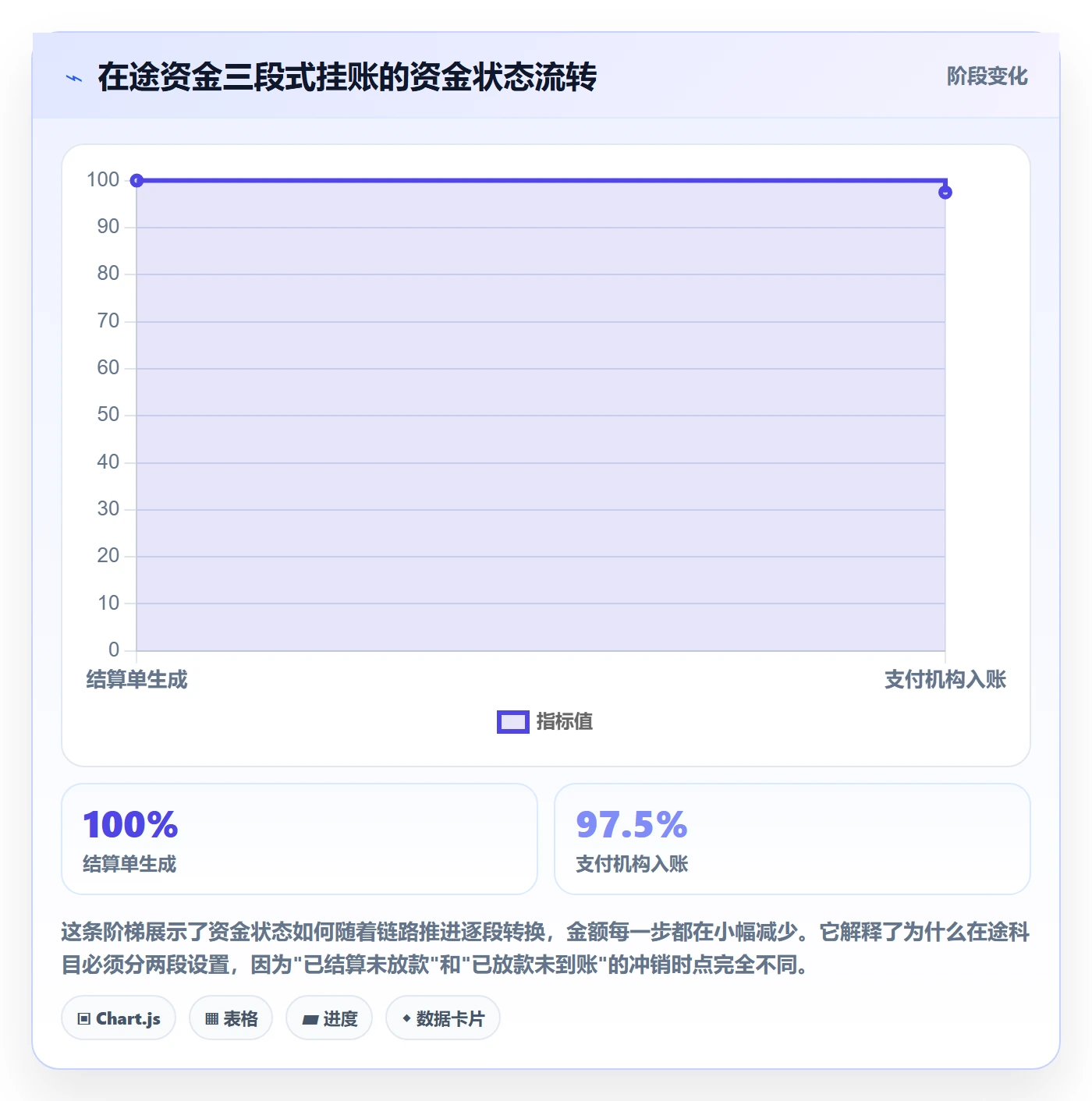
Task: Click the y-axis value 50
Action: [x=108, y=415]
